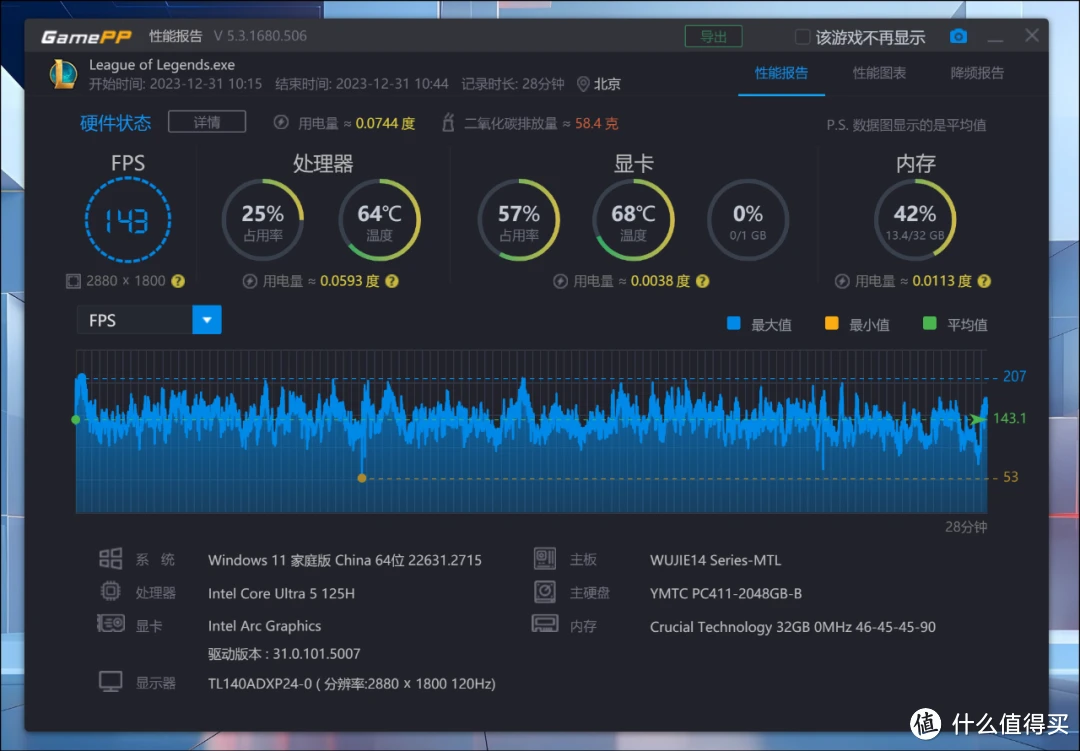Click help icon beside memory power 0.0113
The height and width of the screenshot is (751, 1080).
click(x=984, y=281)
